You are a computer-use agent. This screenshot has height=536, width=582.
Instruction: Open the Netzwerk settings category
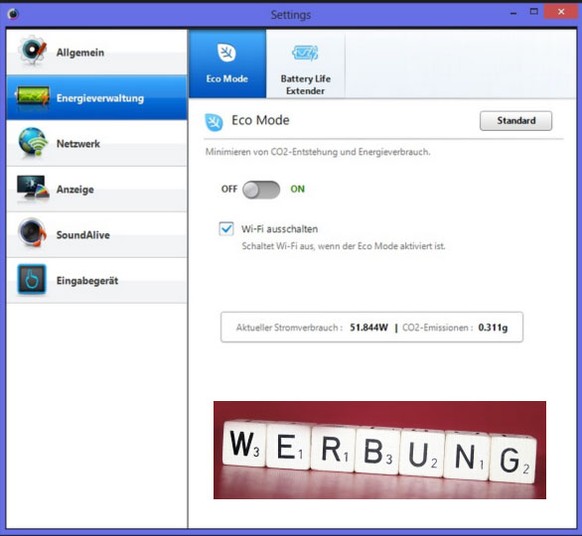97,143
